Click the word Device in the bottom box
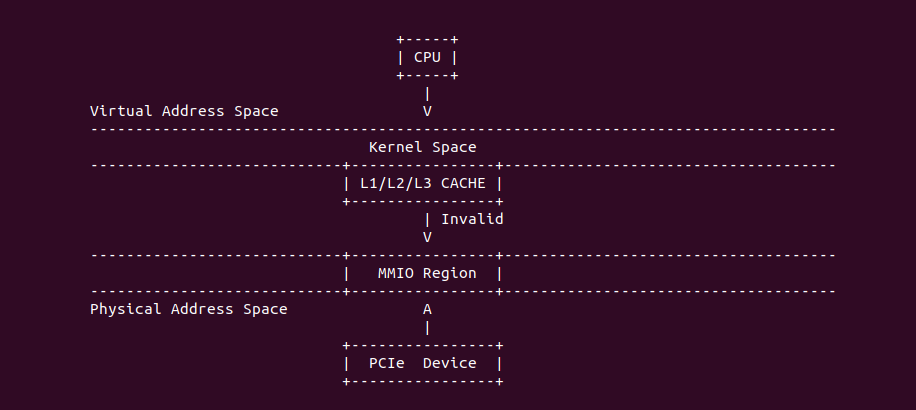 (449, 363)
